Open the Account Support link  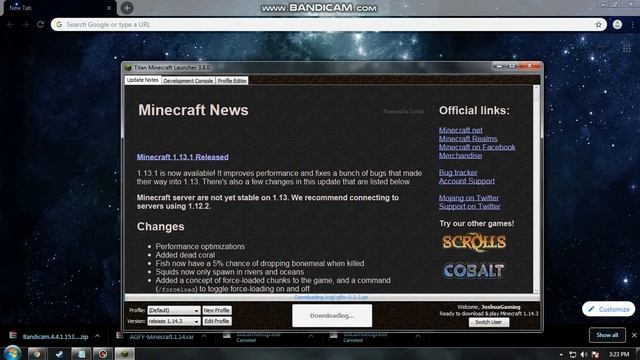pos(467,181)
